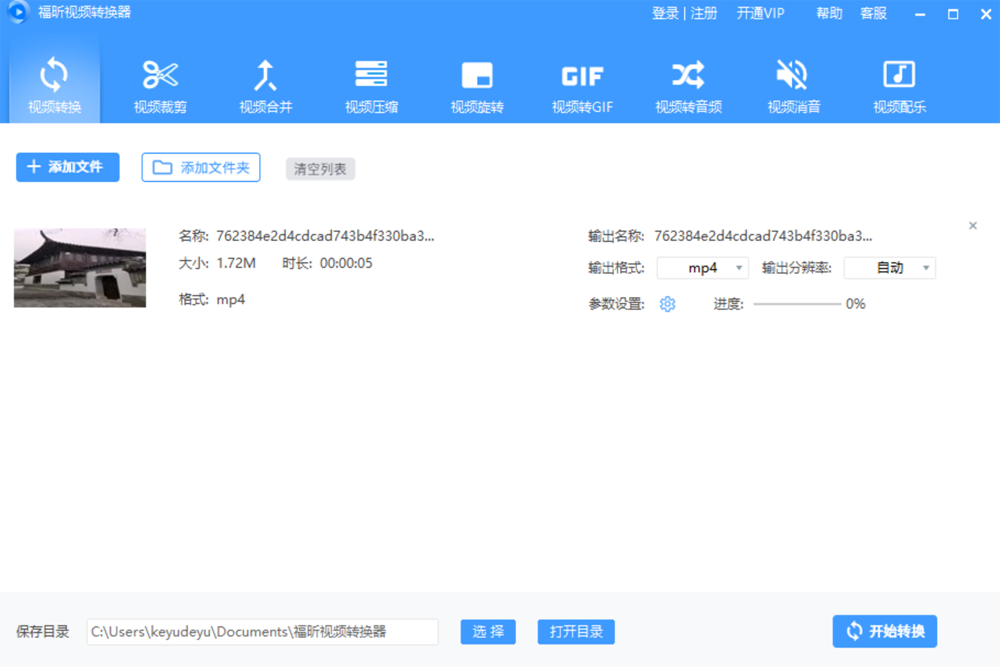Click the video thumbnail preview
This screenshot has height=667, width=1000.
(79, 267)
